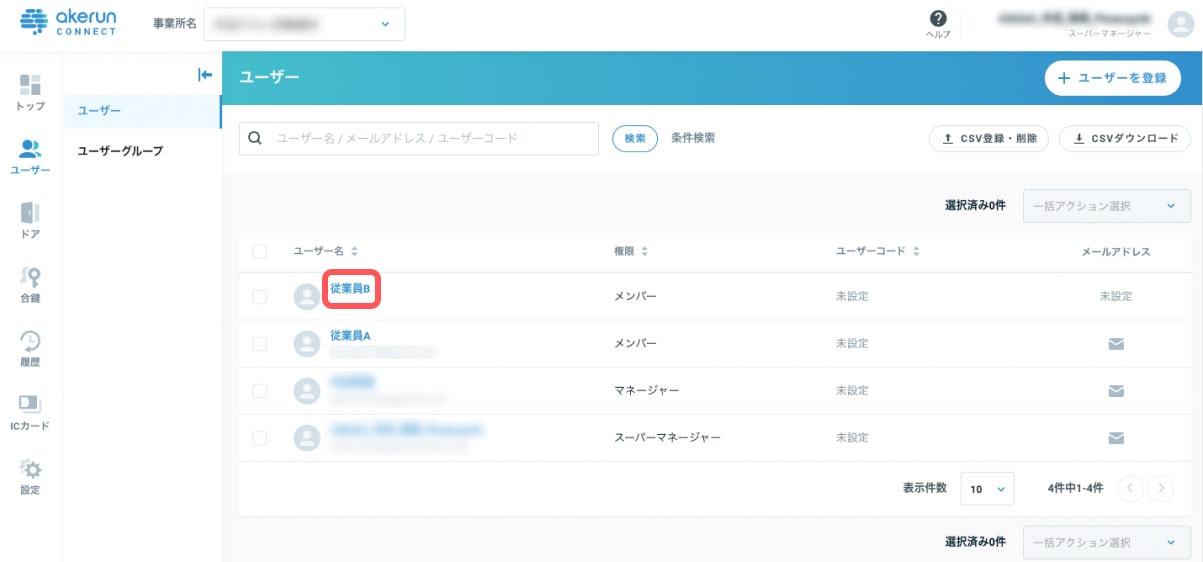Tick the checkbox for 従業員A row
Screen dimensions: 1203x562
(x=260, y=344)
